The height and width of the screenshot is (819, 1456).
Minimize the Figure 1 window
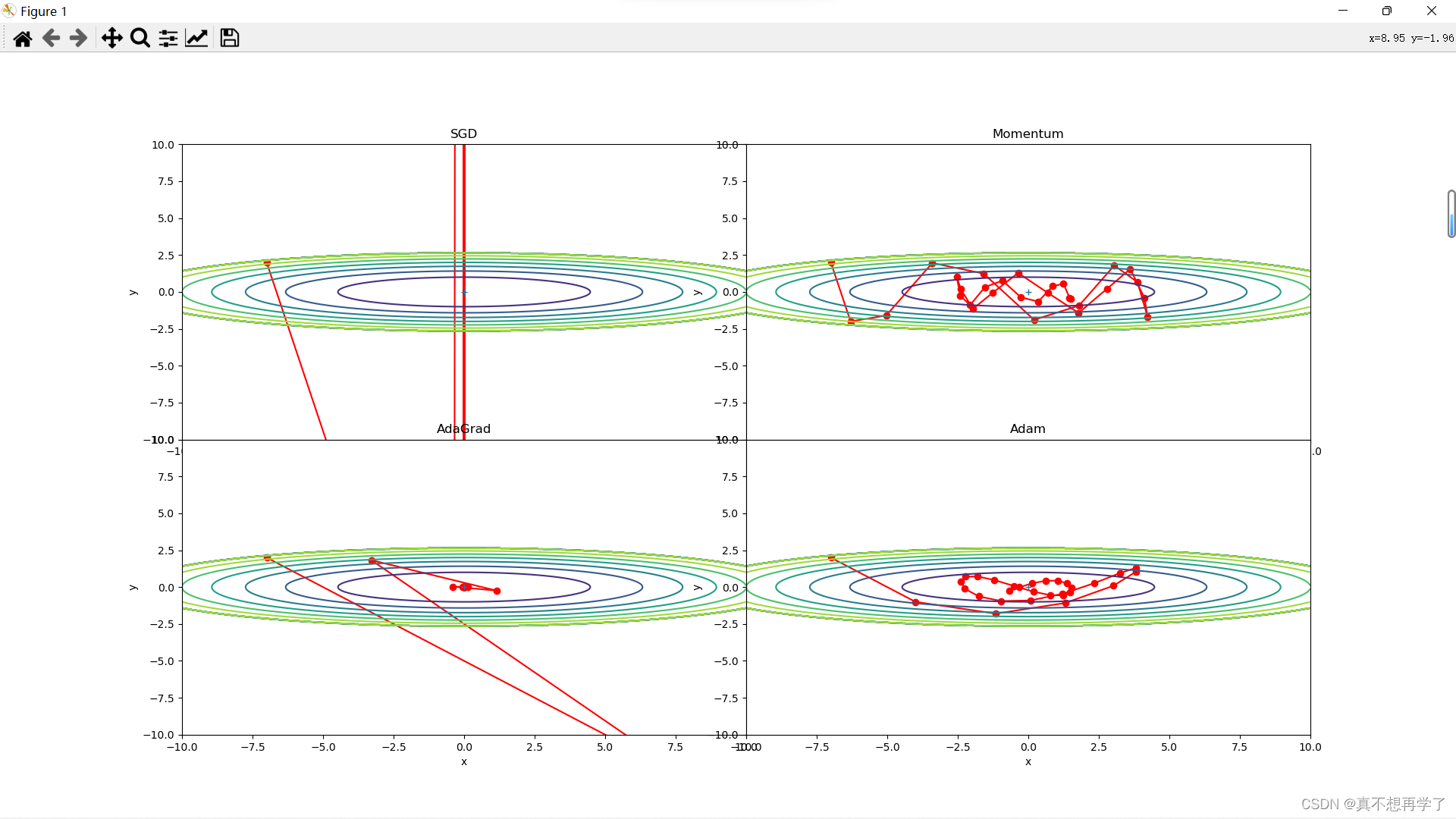point(1342,11)
